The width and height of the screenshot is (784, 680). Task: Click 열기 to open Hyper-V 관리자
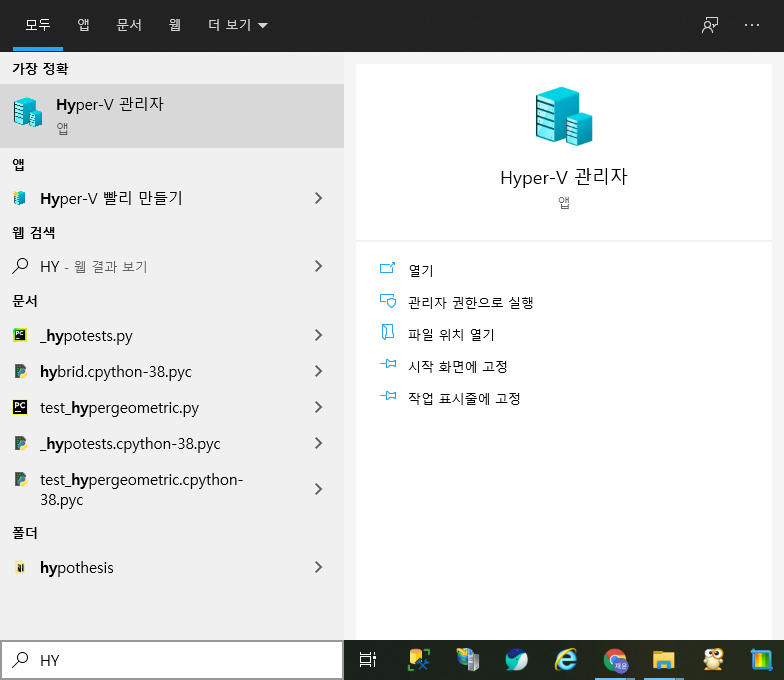point(420,270)
